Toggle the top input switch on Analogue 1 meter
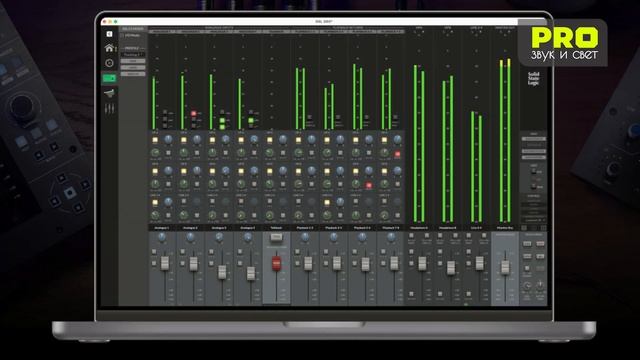 (x=165, y=112)
